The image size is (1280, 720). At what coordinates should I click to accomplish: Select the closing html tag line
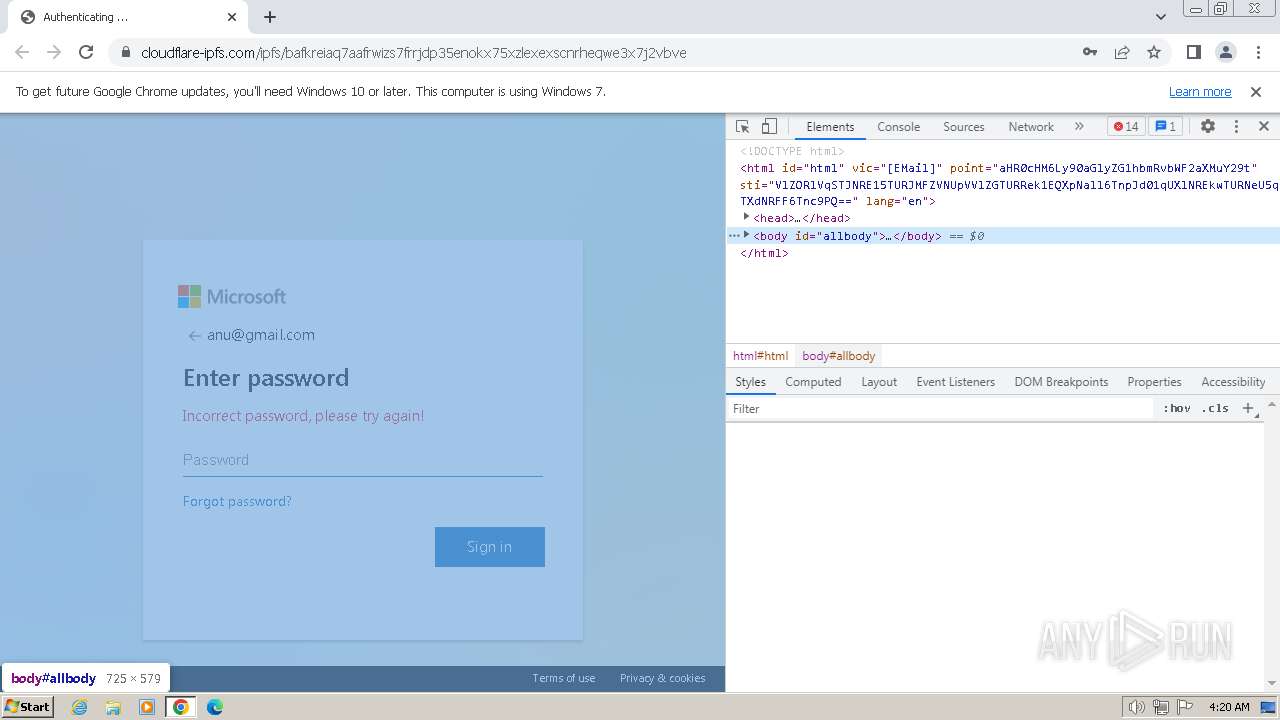coord(764,253)
